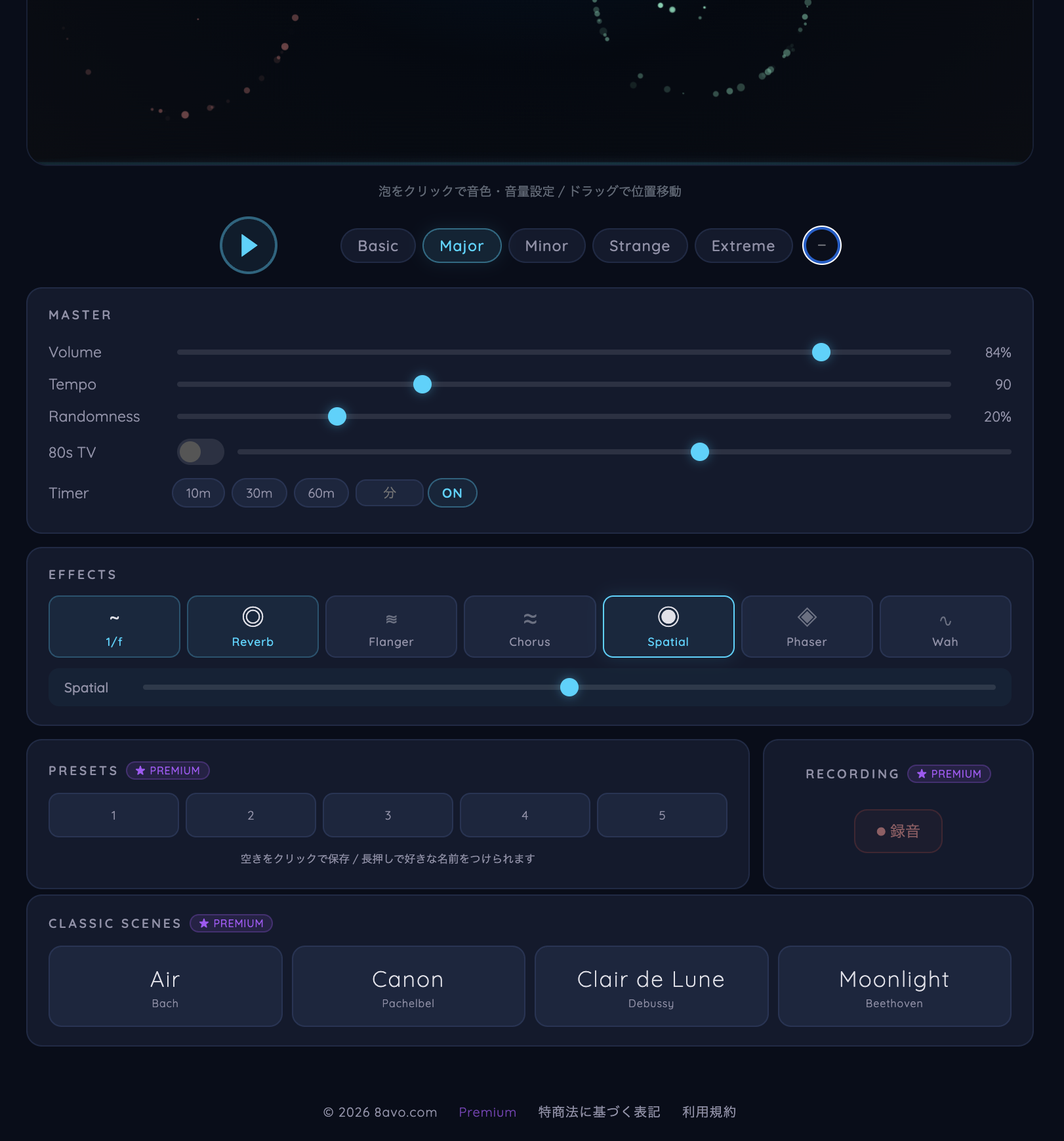Screen dimensions: 1064x1141
Task: Switch to Minor mode
Action: tap(546, 245)
